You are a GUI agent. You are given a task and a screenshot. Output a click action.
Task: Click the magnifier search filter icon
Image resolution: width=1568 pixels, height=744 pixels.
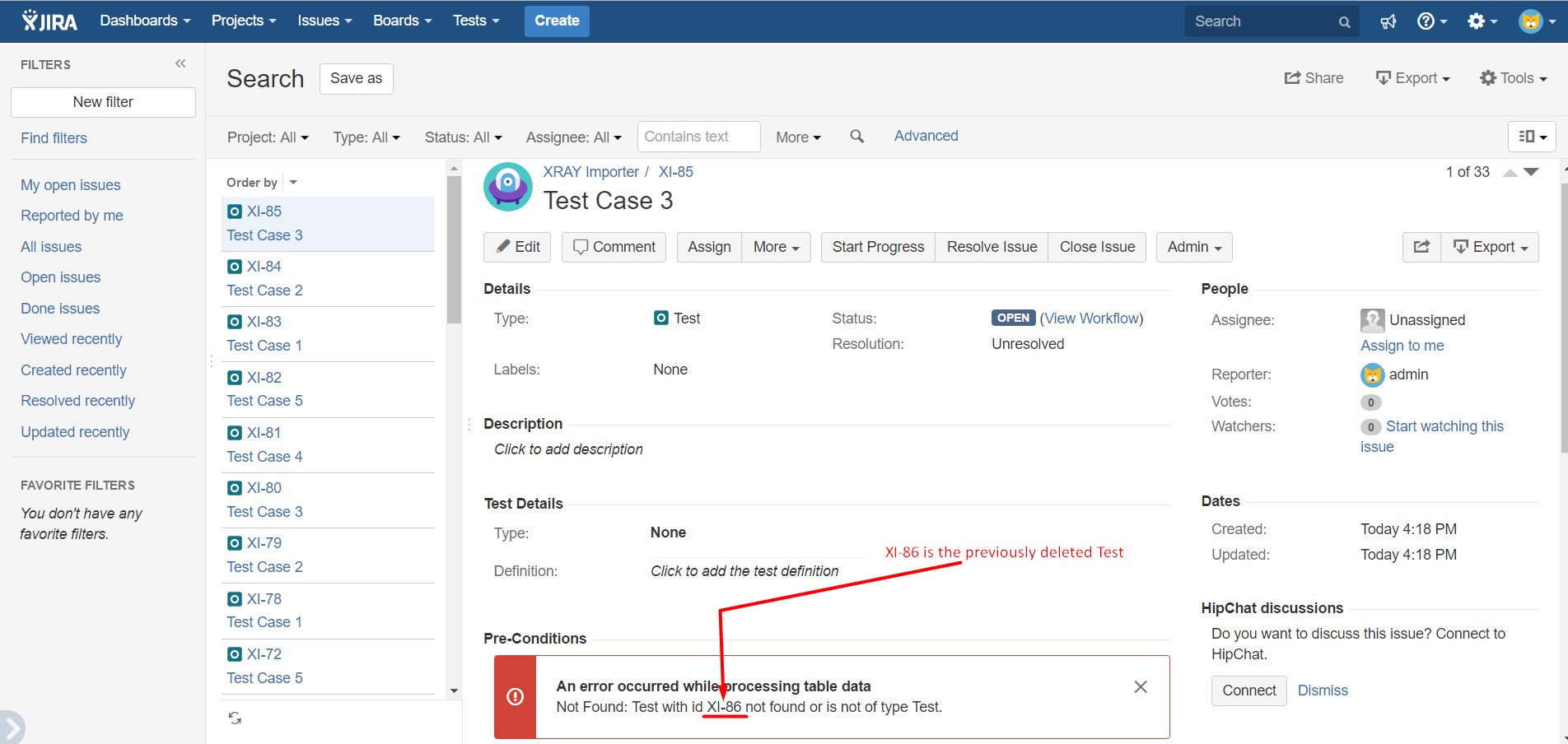pos(856,137)
